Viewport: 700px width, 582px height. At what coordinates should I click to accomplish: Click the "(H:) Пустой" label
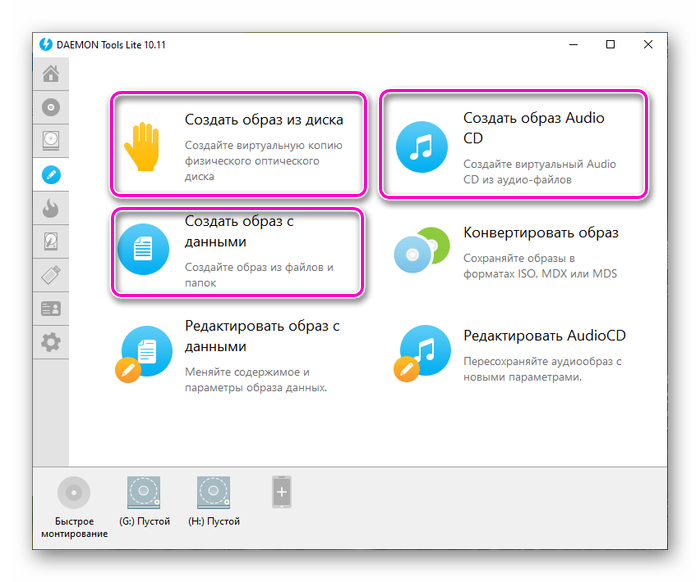214,521
